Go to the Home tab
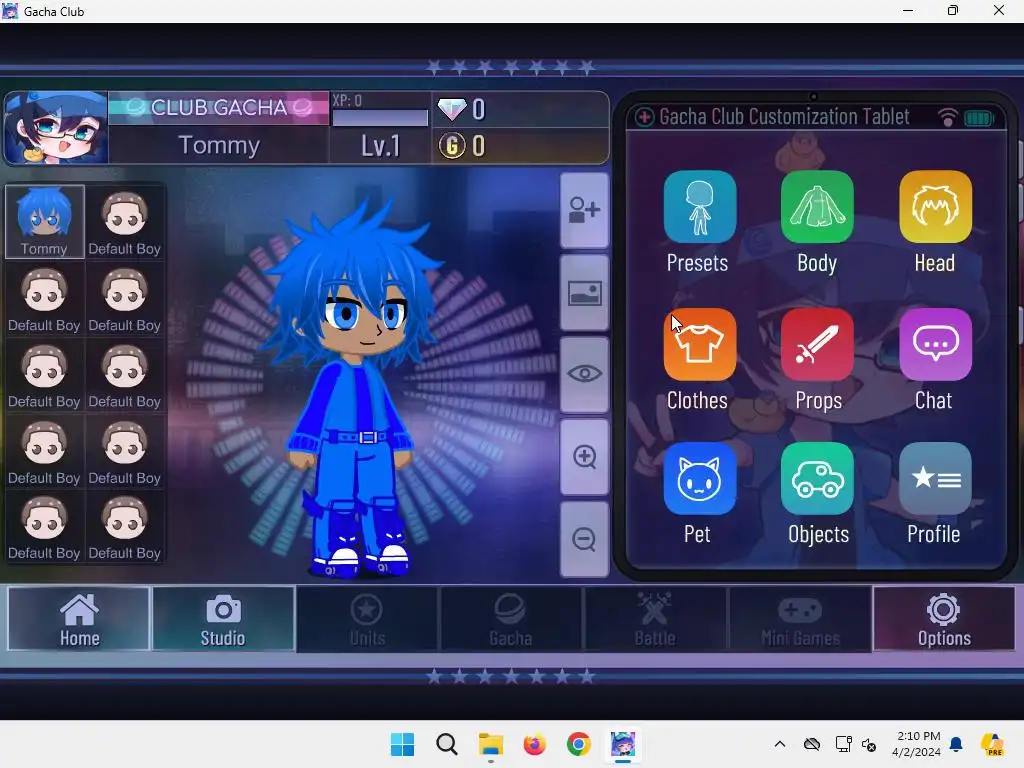 click(x=79, y=619)
